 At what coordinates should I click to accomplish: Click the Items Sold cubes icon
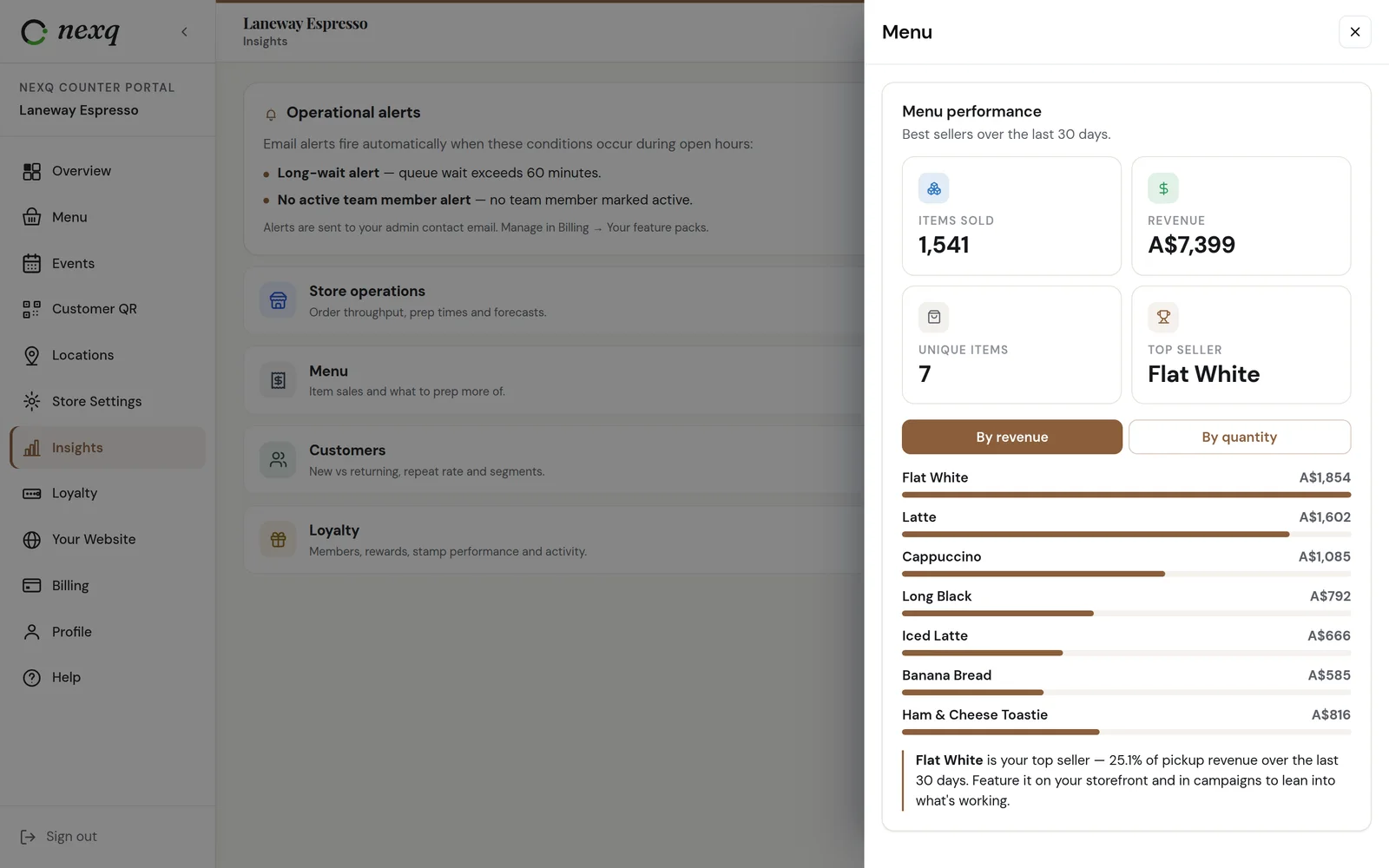tap(934, 188)
